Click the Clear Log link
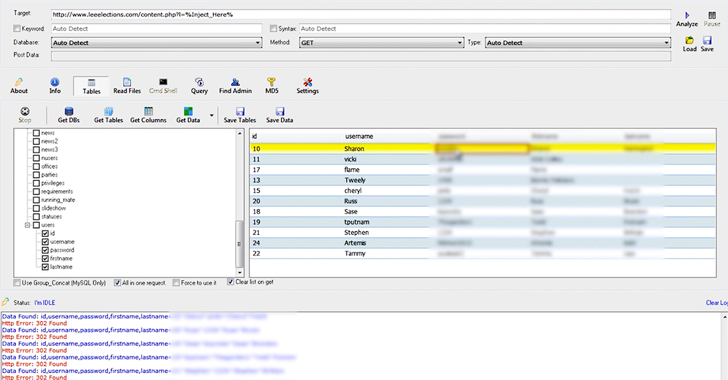This screenshot has height=380, width=728. [716, 302]
